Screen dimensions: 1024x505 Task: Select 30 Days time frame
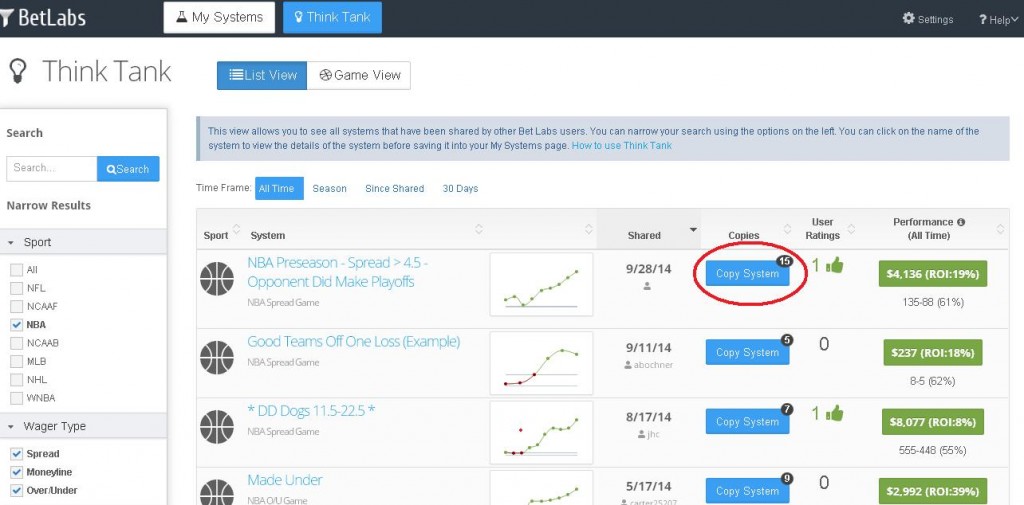(460, 188)
